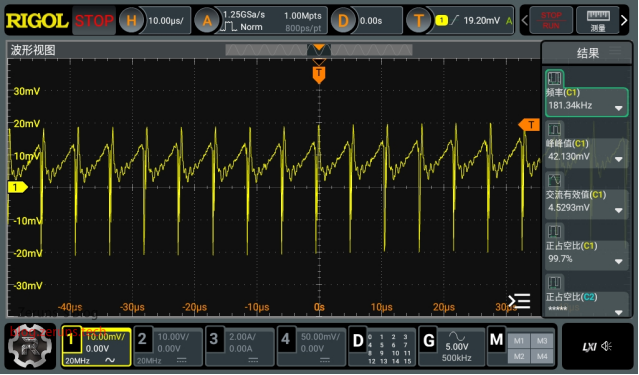Viewport: 639px width, 375px height.
Task: Click channel 1 AC coupling icon
Action: tap(110, 360)
